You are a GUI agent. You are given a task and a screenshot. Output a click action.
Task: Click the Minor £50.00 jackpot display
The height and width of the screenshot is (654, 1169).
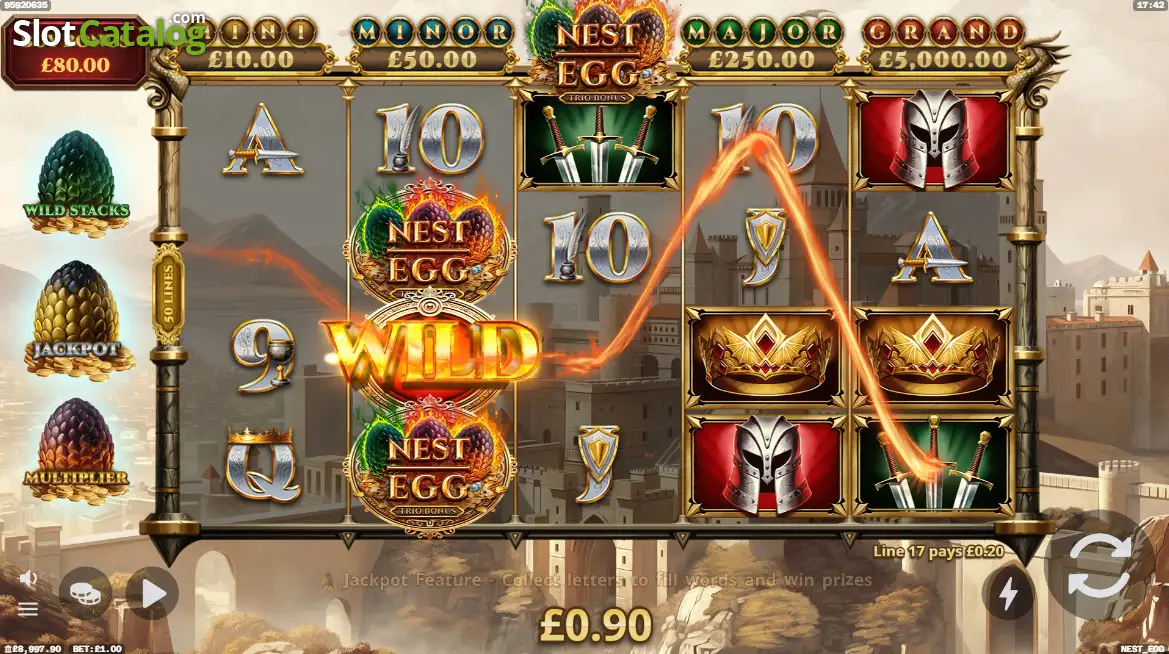(x=432, y=46)
